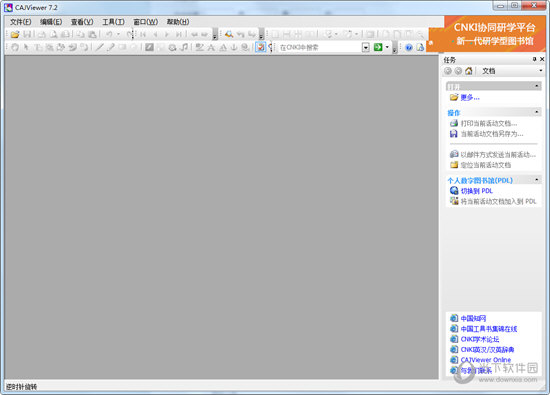Click 定位当前活动文档 in the task pane
550x395 pixels.
485,165
